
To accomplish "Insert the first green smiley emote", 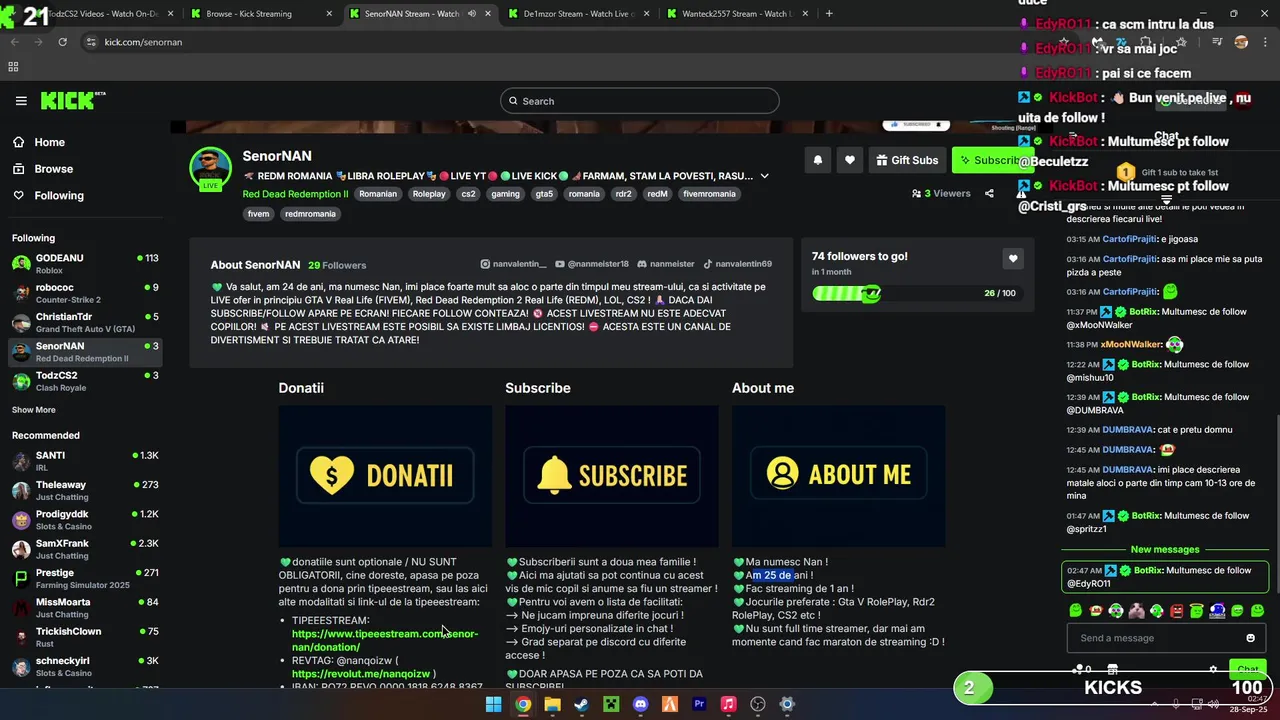I will coord(1075,610).
